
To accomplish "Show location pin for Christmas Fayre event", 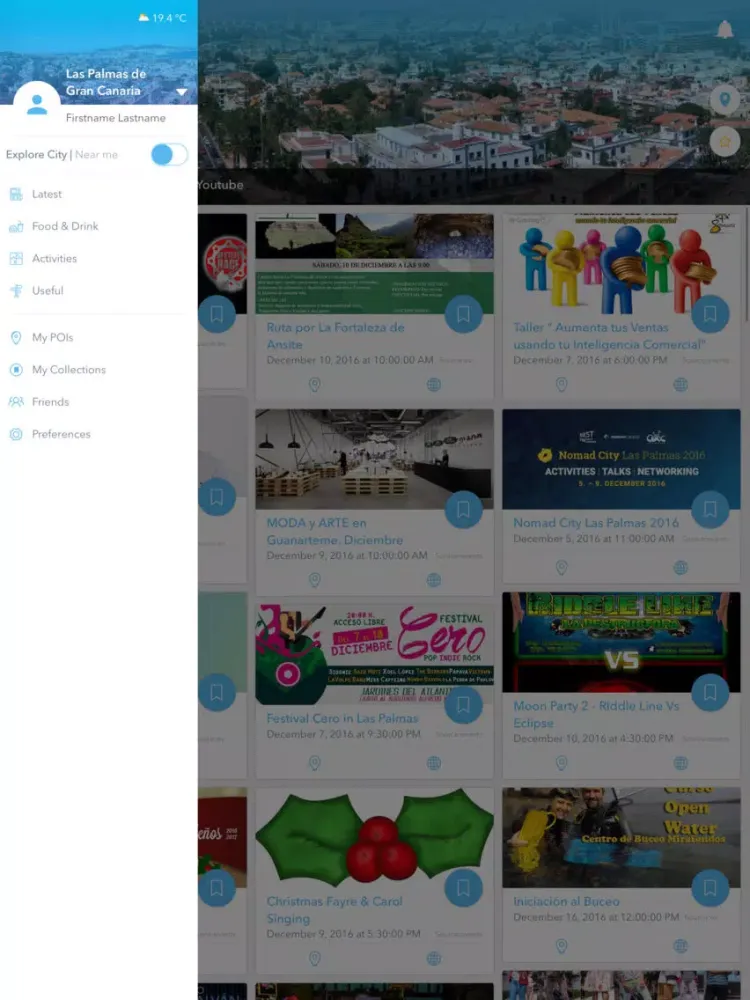I will click(x=314, y=958).
